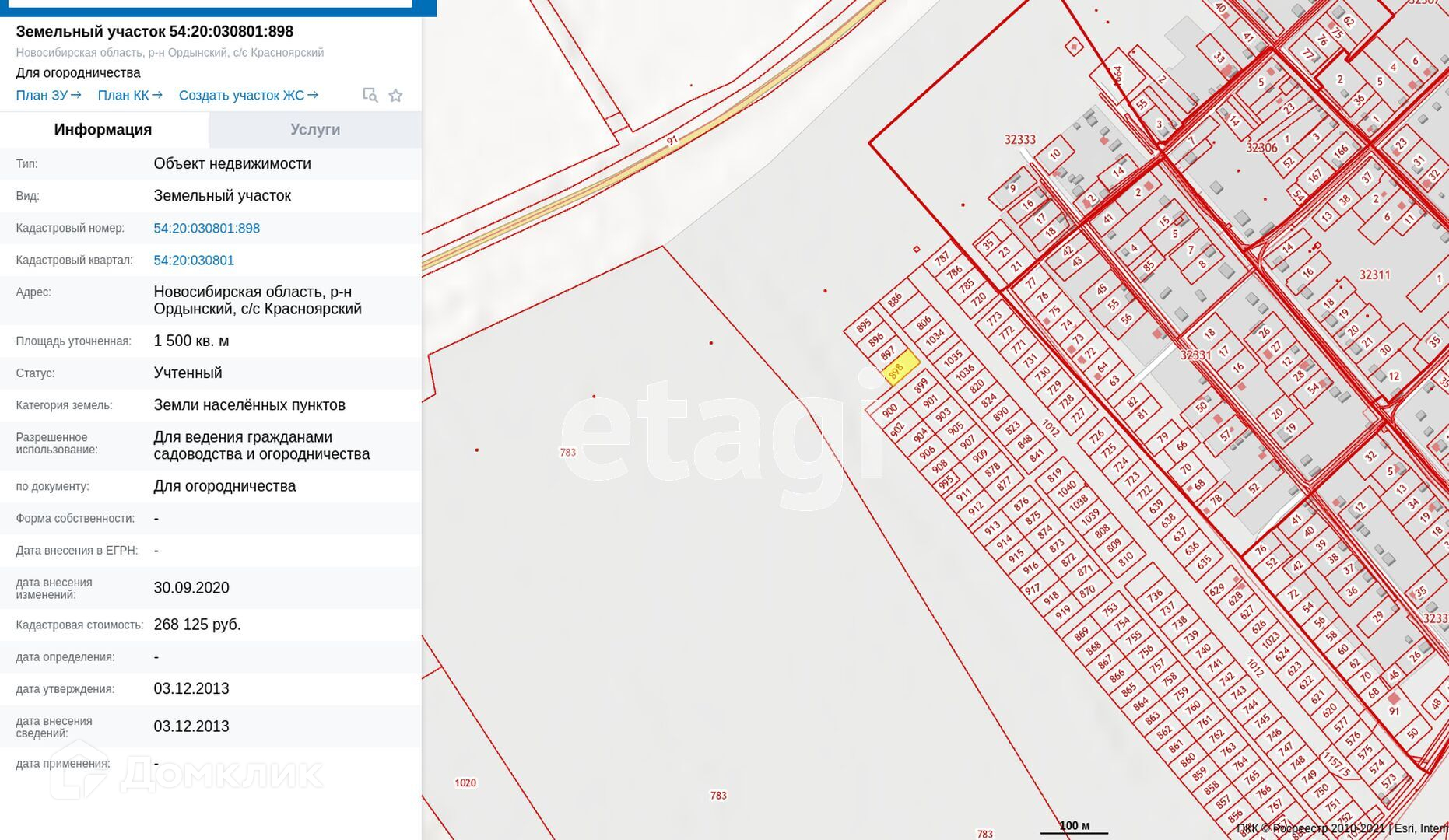The height and width of the screenshot is (840, 1449).
Task: Click quarter label 32333 on map
Action: (1019, 140)
